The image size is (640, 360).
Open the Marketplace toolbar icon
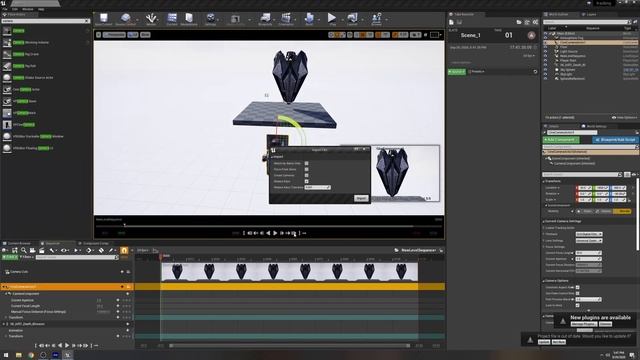(x=189, y=18)
